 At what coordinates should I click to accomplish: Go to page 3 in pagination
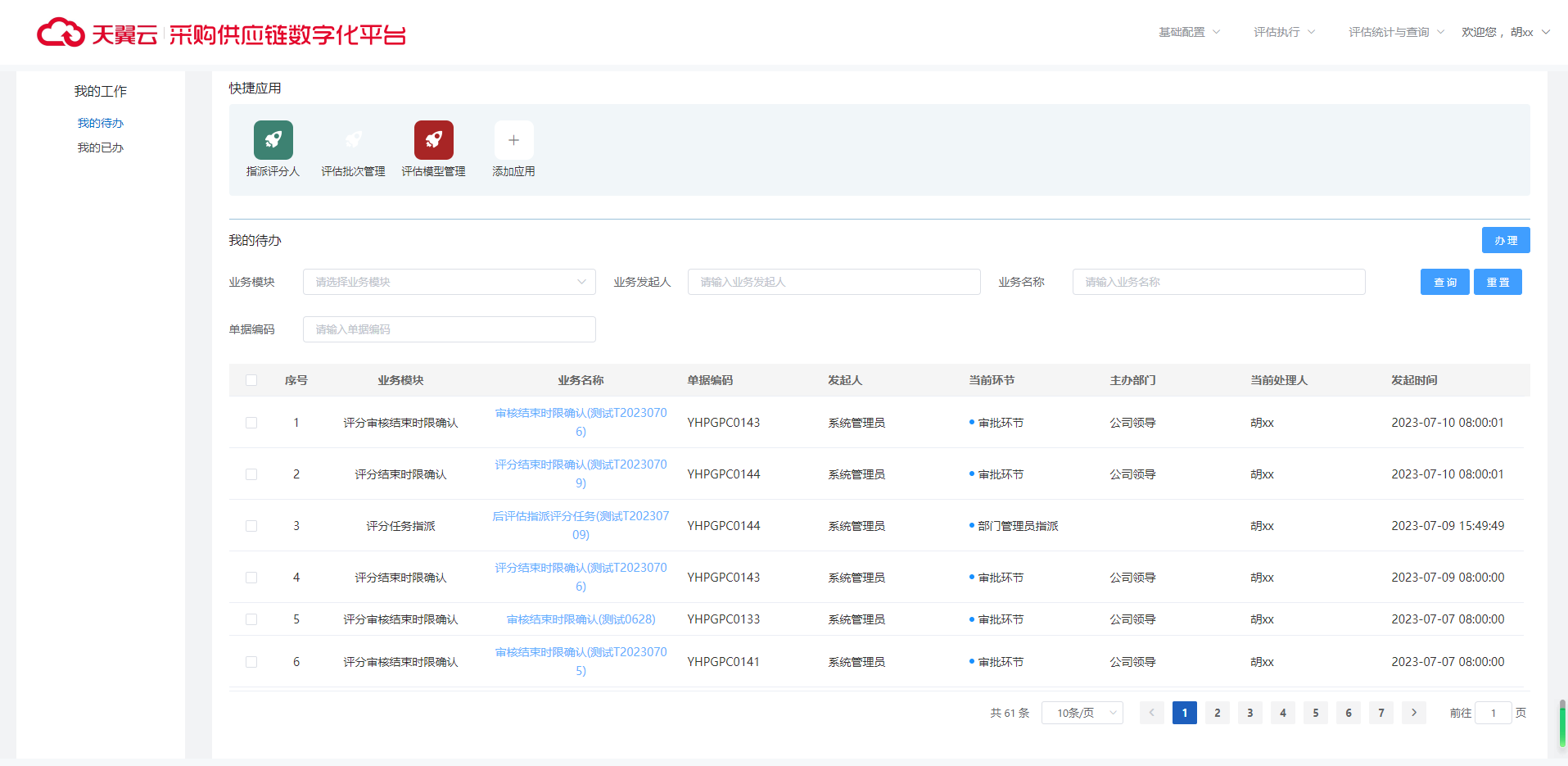[1249, 713]
